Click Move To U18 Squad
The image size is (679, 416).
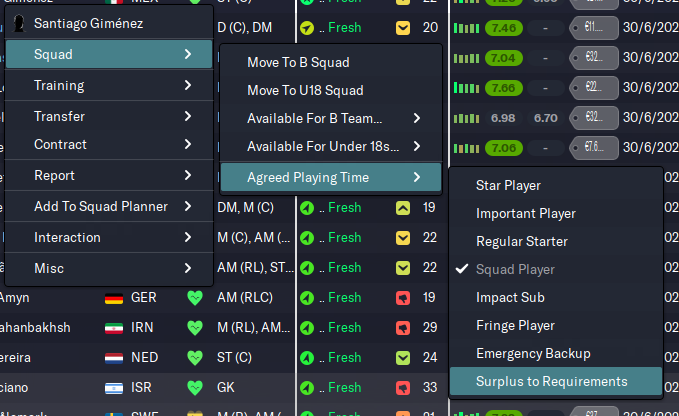pyautogui.click(x=305, y=91)
